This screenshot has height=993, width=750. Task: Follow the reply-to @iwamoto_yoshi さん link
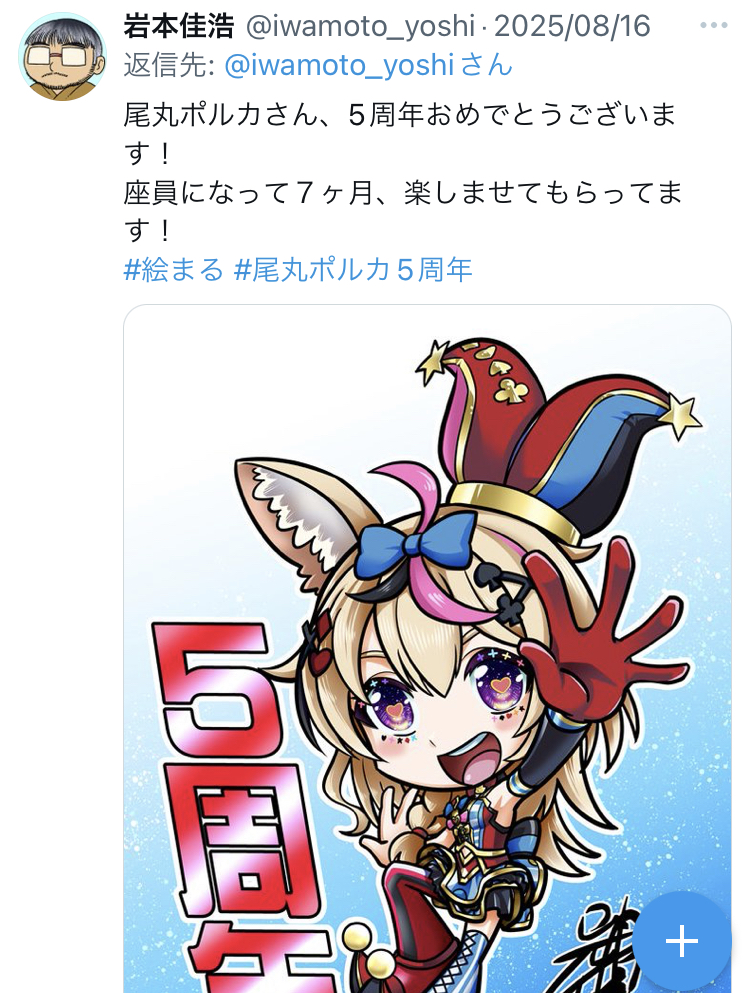tap(368, 65)
